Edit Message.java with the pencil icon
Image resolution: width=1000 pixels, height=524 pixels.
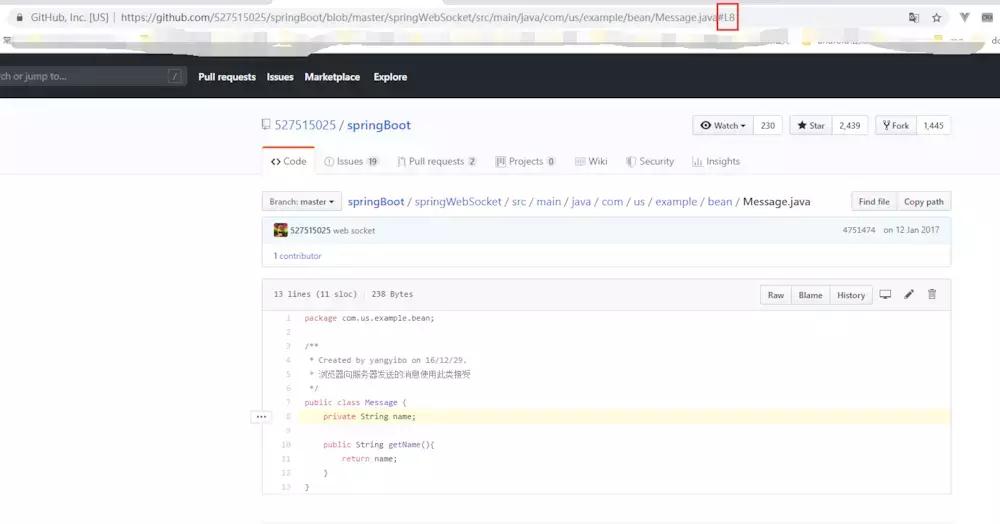pos(909,295)
